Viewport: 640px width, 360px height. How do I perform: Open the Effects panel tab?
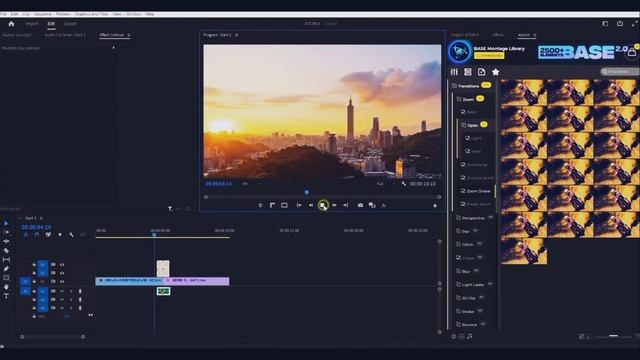(498, 35)
